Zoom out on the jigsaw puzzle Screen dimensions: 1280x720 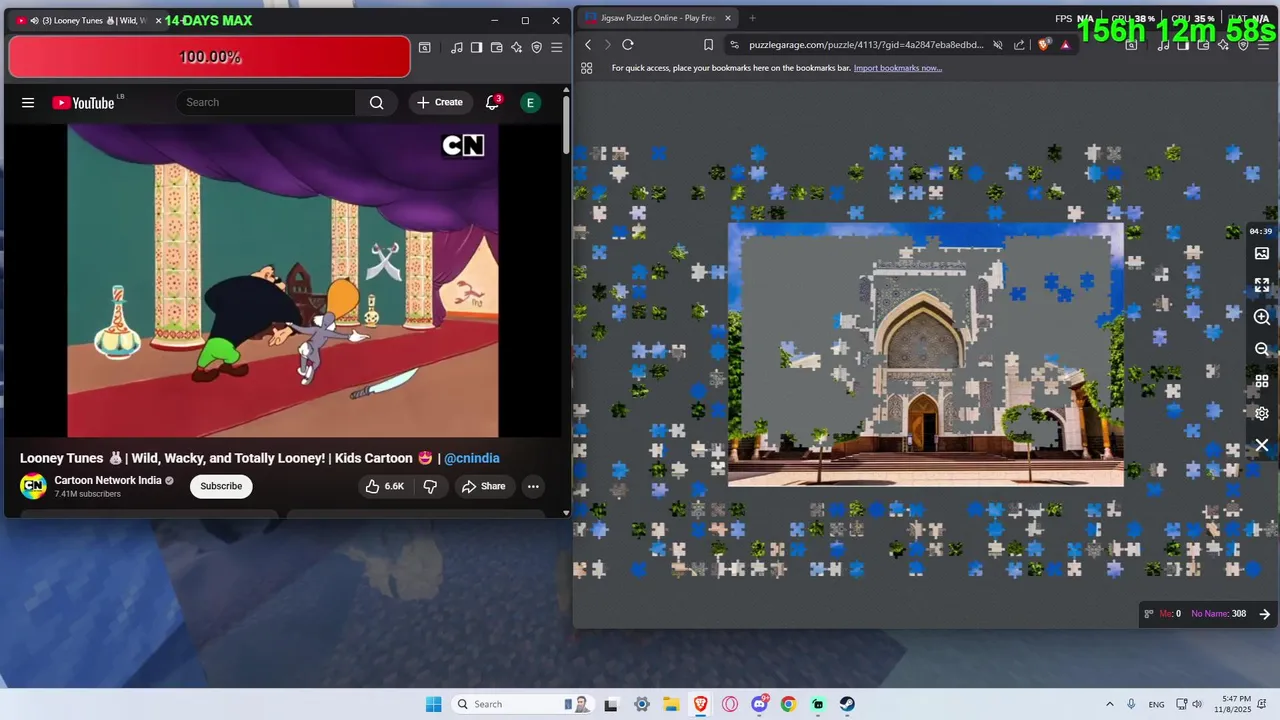click(x=1262, y=349)
